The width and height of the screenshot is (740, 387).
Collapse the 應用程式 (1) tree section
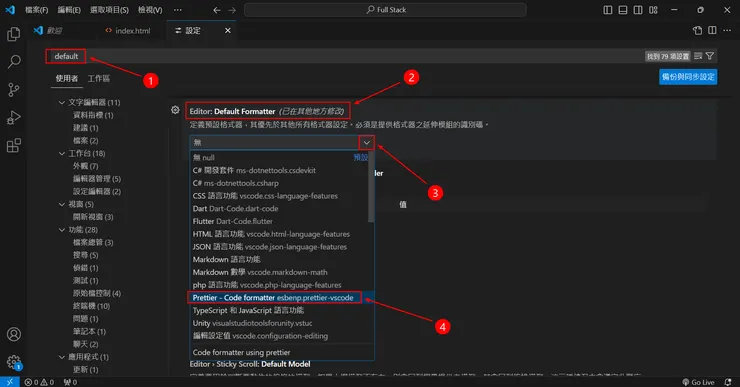(x=62, y=357)
